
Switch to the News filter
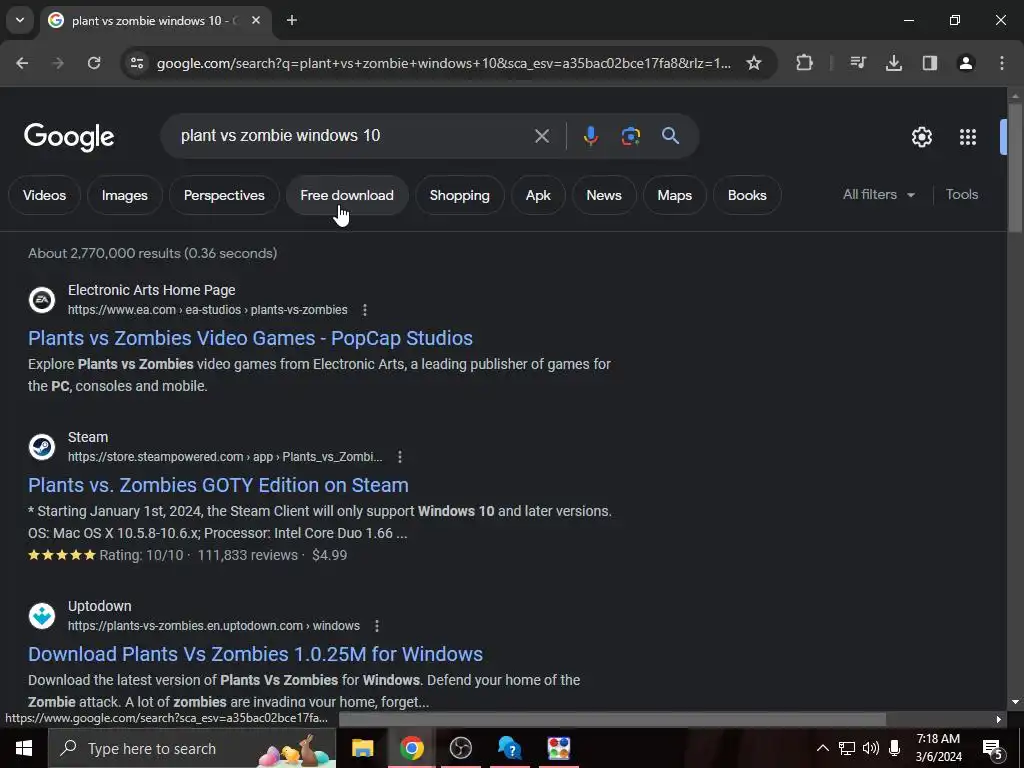(x=604, y=195)
